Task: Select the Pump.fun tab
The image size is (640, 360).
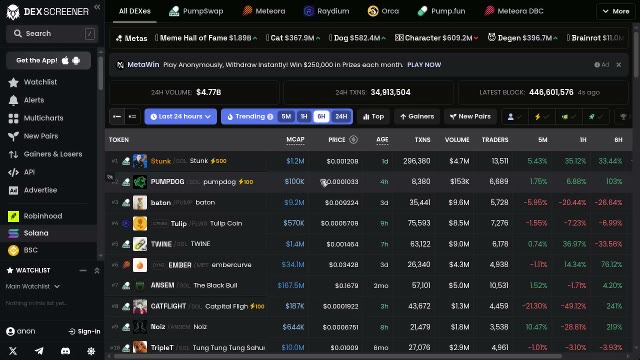Action: (x=441, y=11)
